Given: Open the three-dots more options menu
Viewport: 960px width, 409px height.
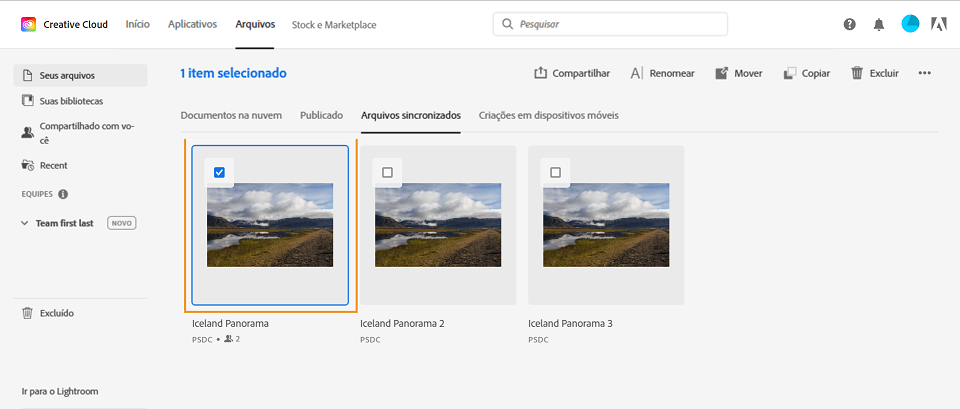Looking at the screenshot, I should 925,73.
